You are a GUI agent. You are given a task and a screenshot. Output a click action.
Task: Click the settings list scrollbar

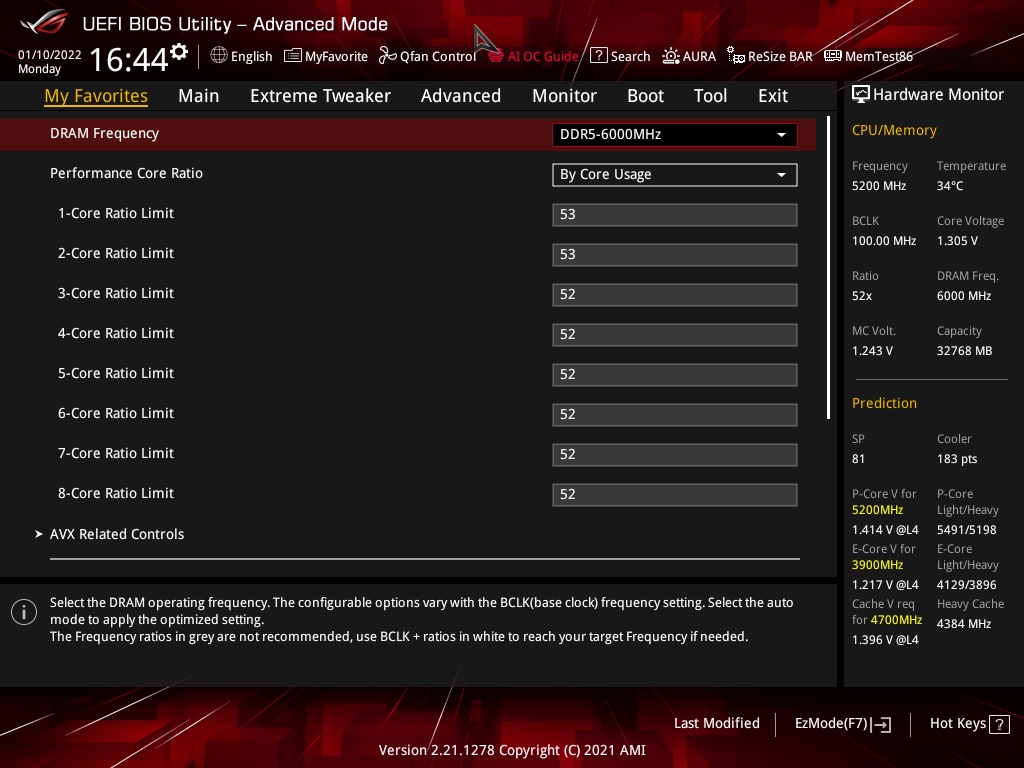point(829,268)
